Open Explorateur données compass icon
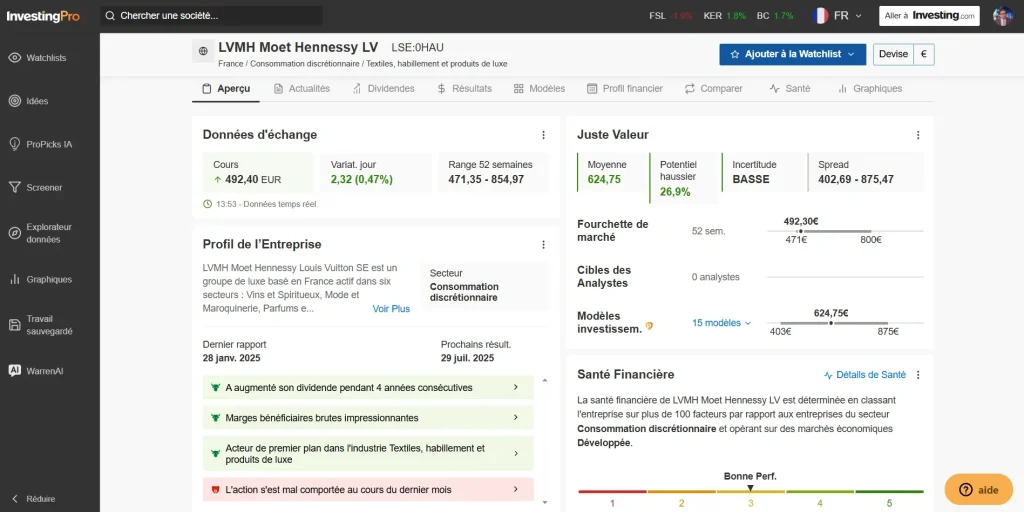1024x512 pixels. click(14, 233)
